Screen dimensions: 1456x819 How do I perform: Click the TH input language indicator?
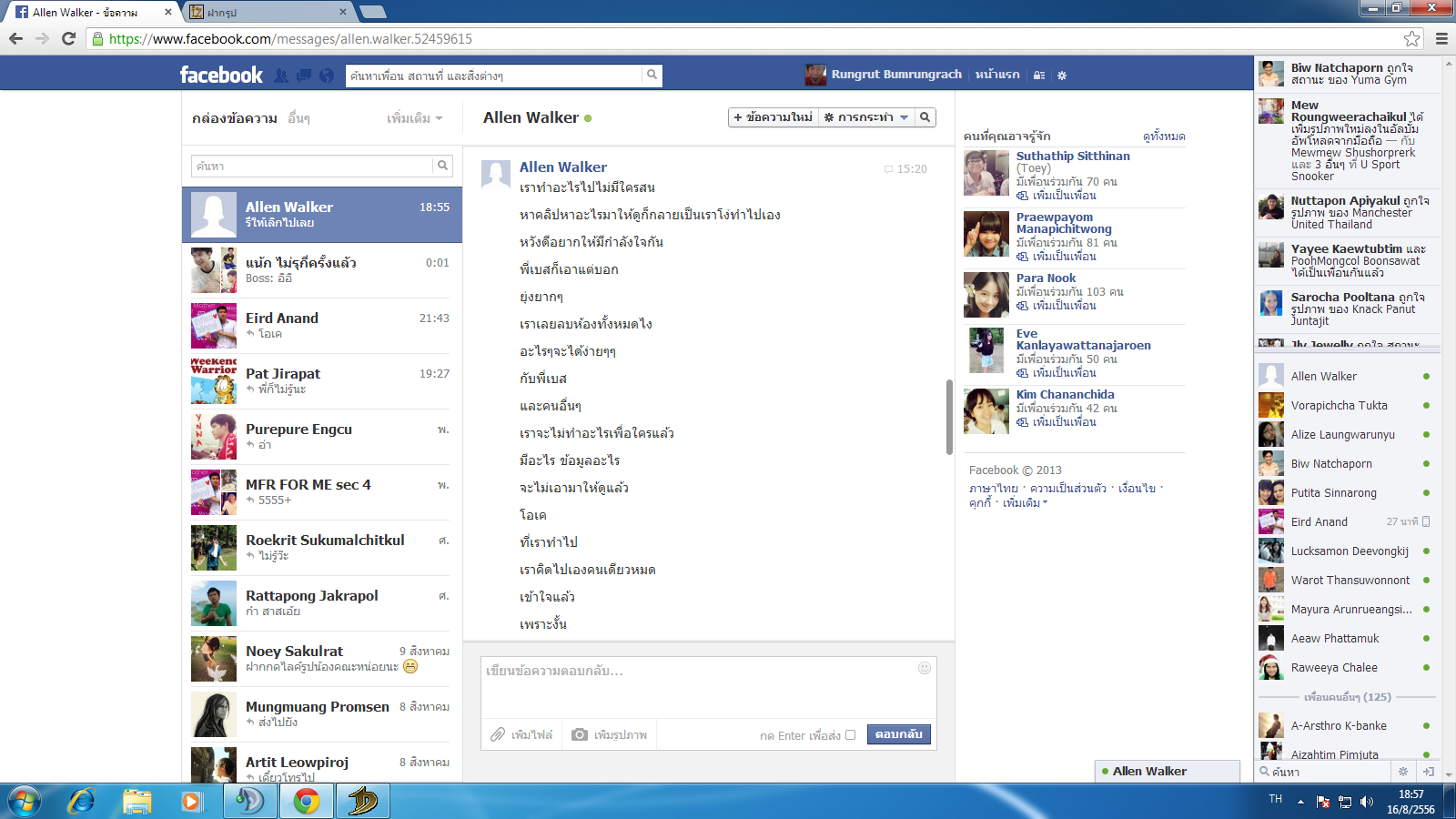click(x=1276, y=799)
